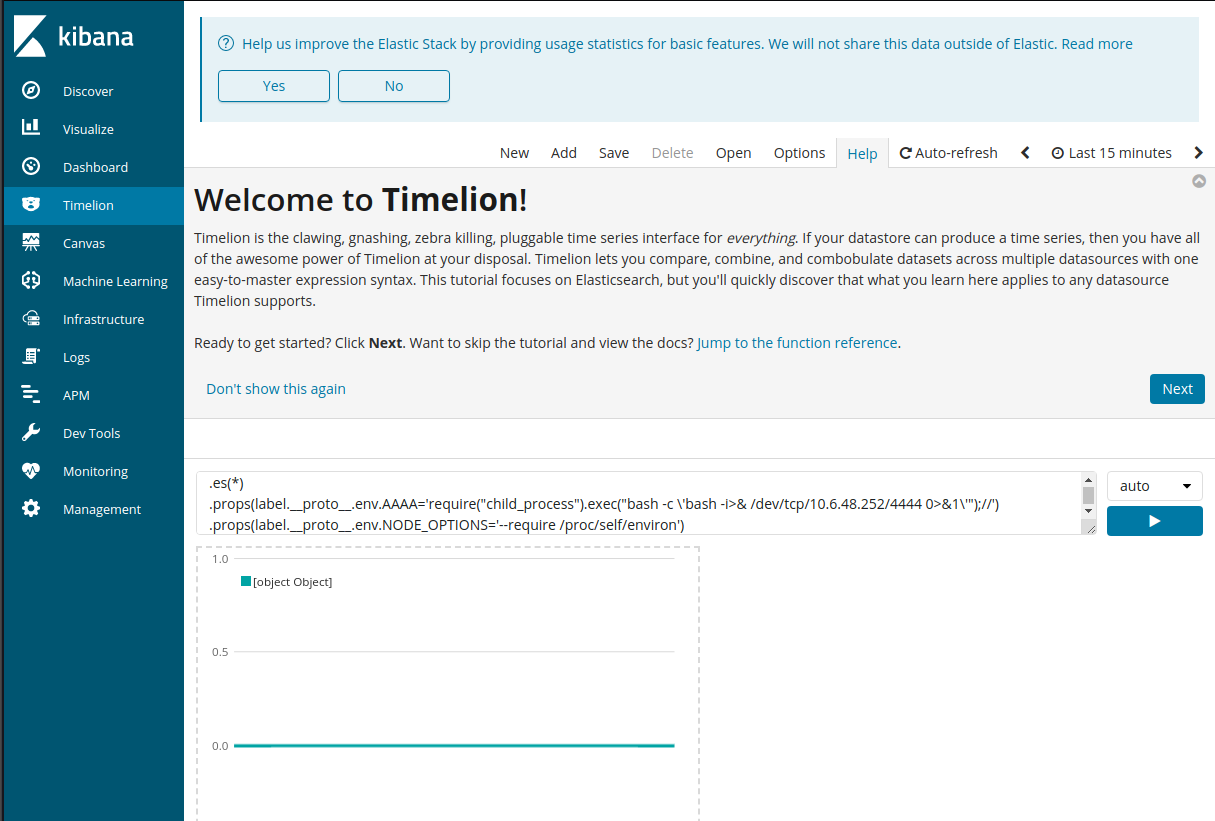Select the Help tab
This screenshot has height=821, width=1215.
point(862,153)
